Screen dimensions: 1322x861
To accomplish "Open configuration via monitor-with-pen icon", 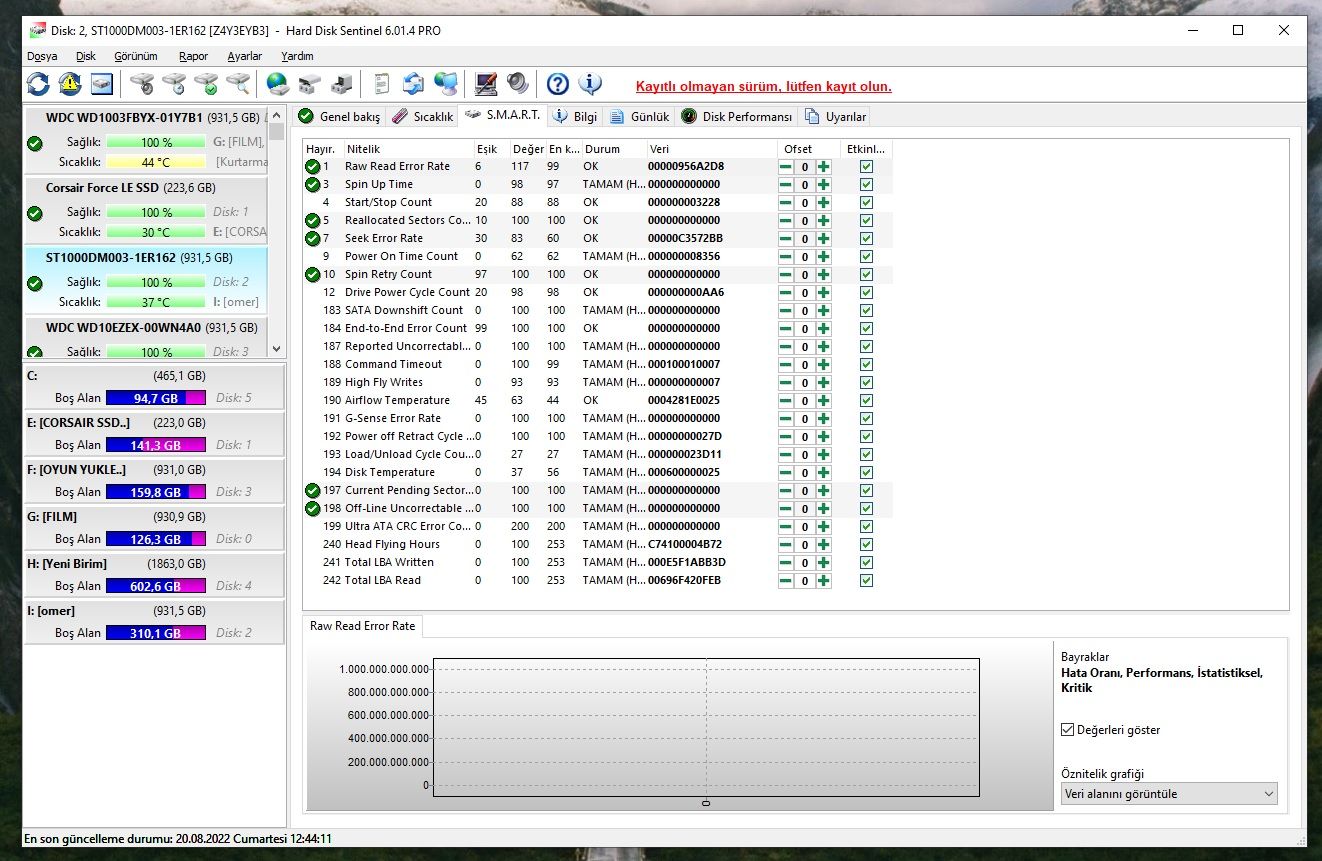I will [486, 84].
